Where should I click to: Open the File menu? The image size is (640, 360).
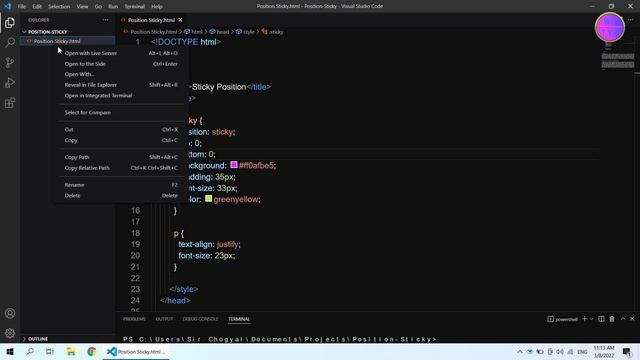[22, 6]
